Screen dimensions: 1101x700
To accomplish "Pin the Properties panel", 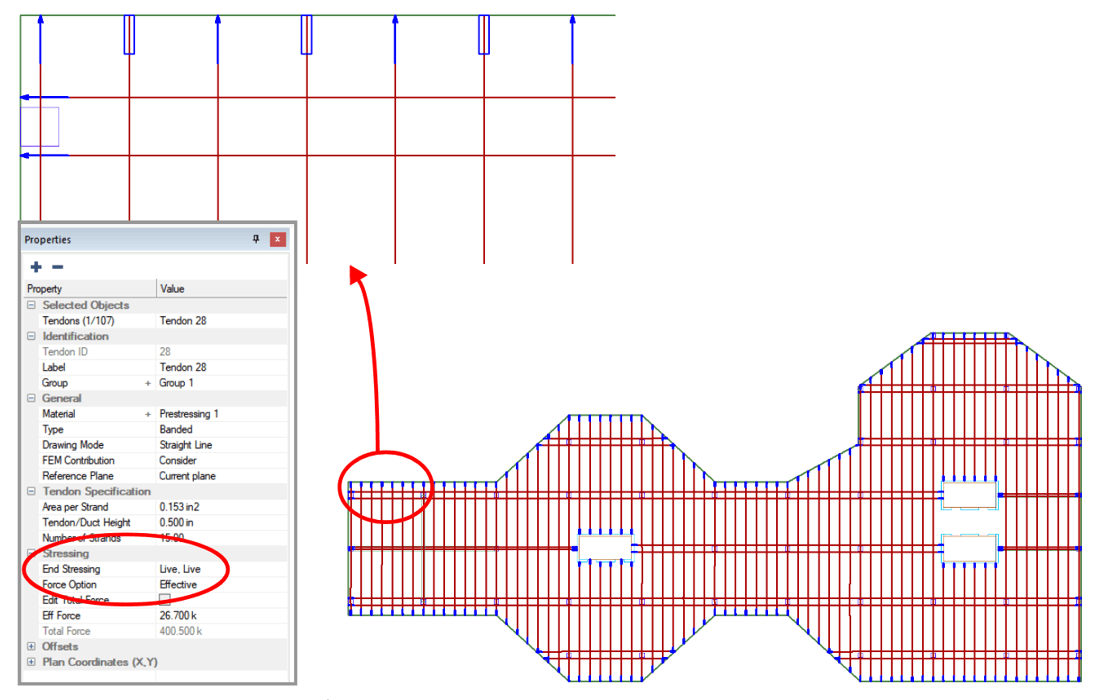I will (256, 240).
